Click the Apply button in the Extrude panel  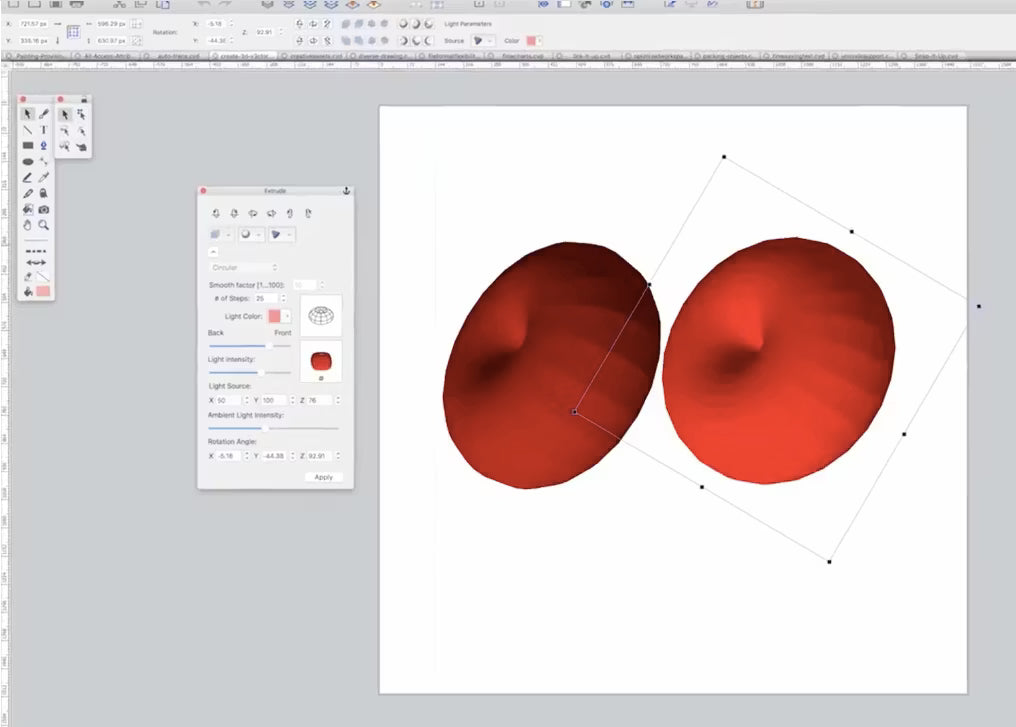pos(323,477)
